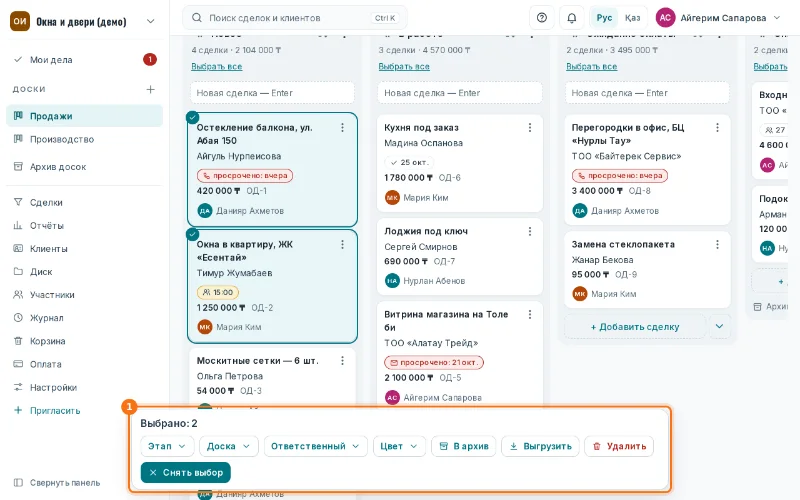Click НА avatar on Лоджия под ключ
This screenshot has width=800, height=500.
(392, 281)
